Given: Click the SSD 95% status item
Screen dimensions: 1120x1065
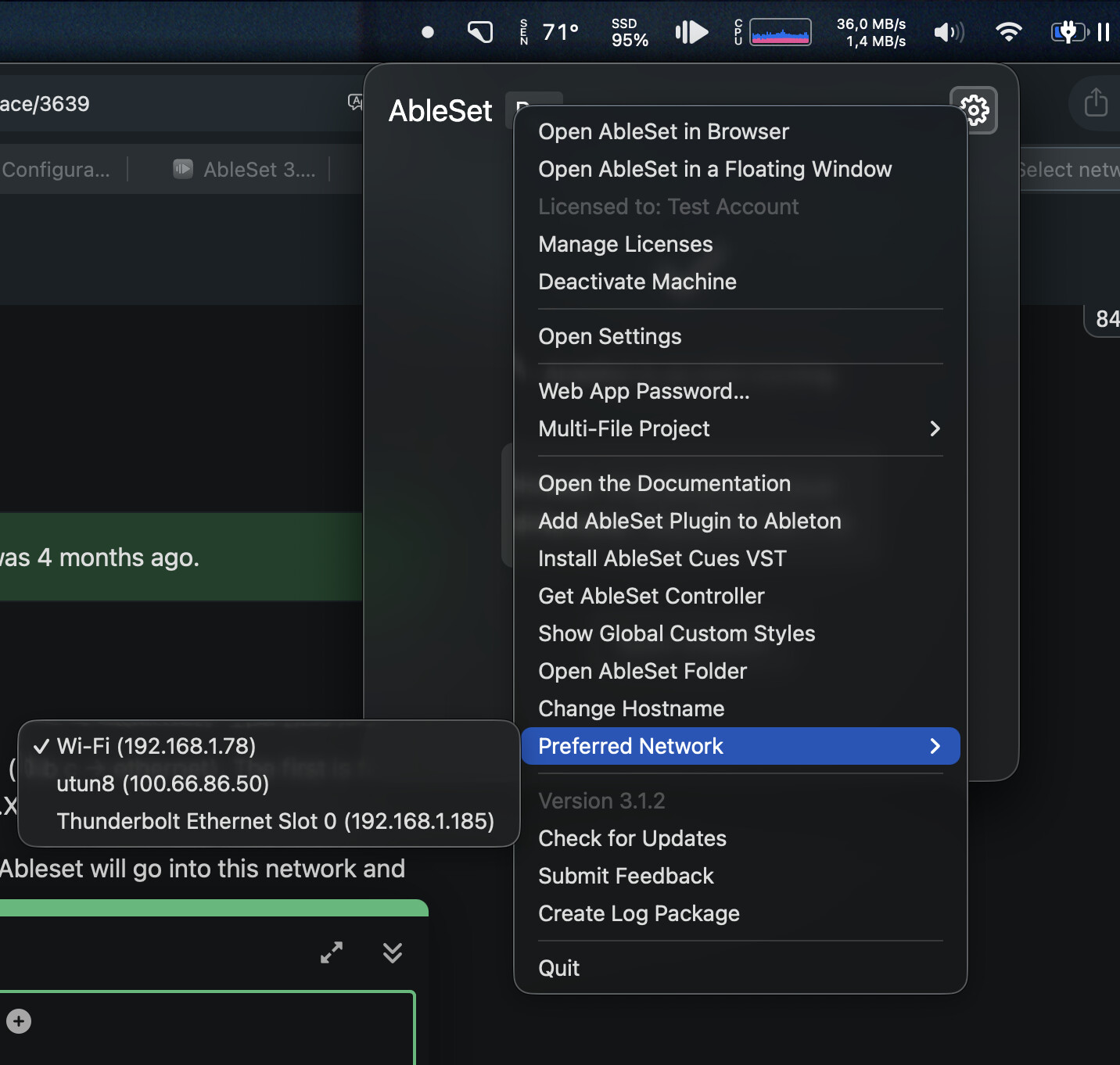Looking at the screenshot, I should 630,32.
